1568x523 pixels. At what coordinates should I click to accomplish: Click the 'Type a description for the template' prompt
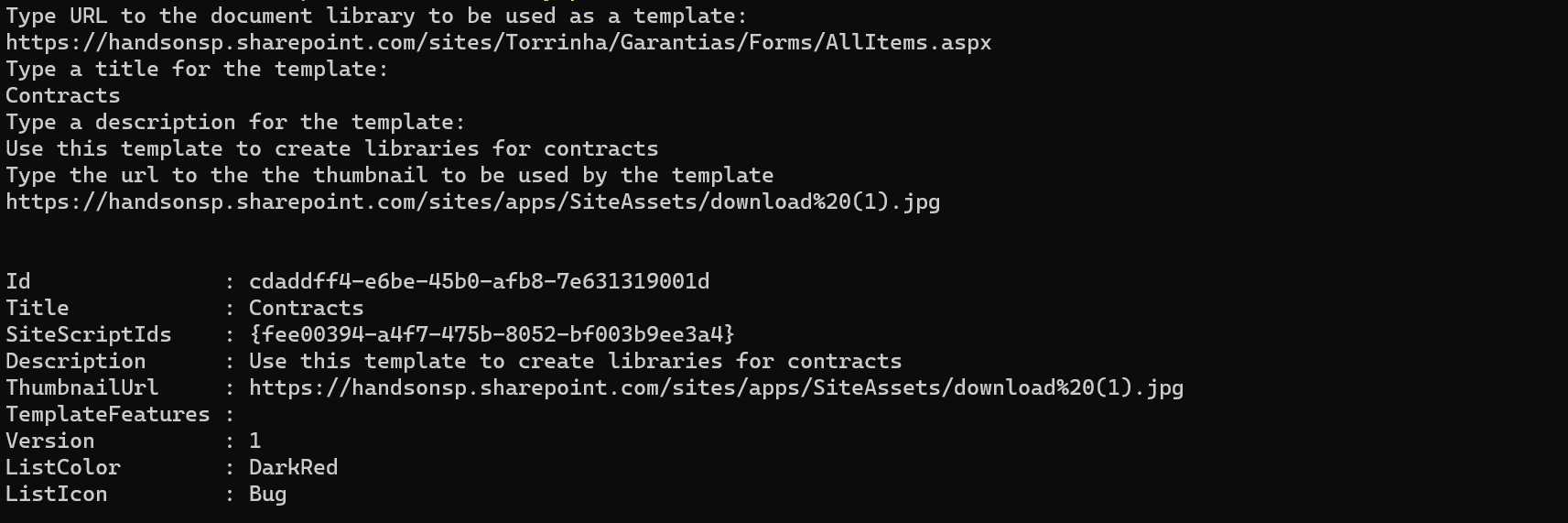point(235,123)
